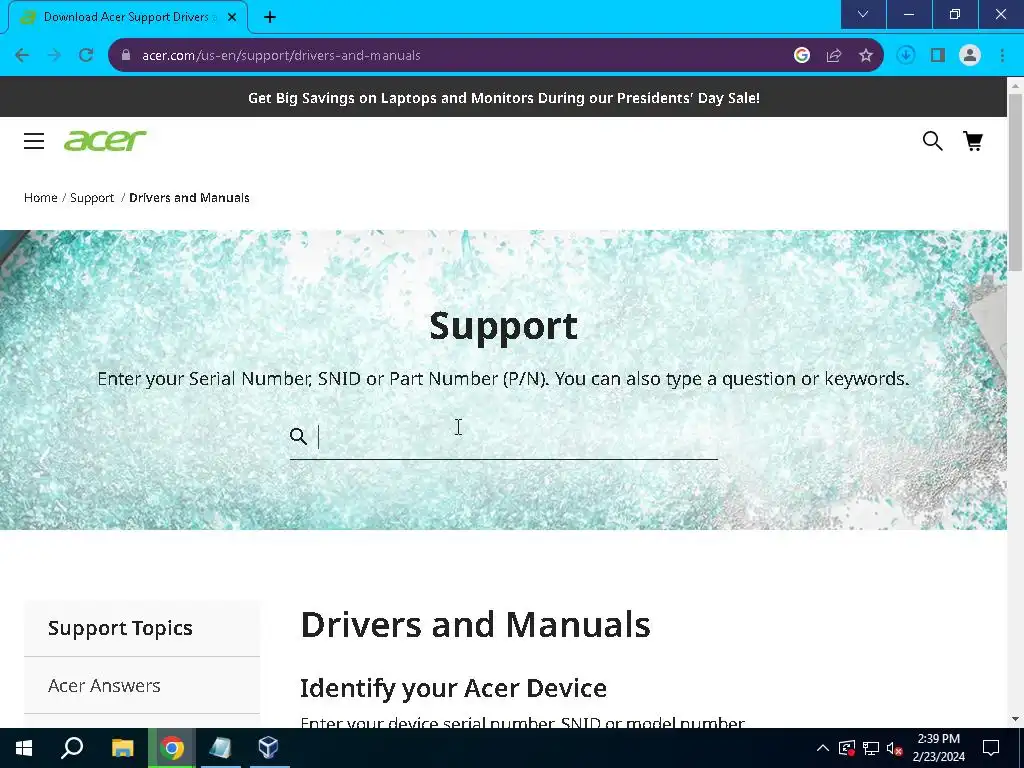
Task: Bookmark this tab with star
Action: (866, 56)
